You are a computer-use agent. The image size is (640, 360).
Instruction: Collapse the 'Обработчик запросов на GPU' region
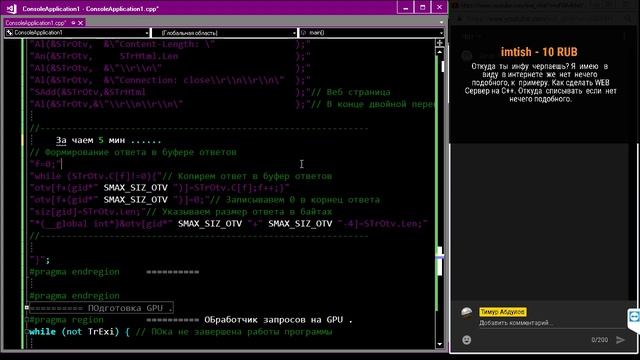(27, 320)
